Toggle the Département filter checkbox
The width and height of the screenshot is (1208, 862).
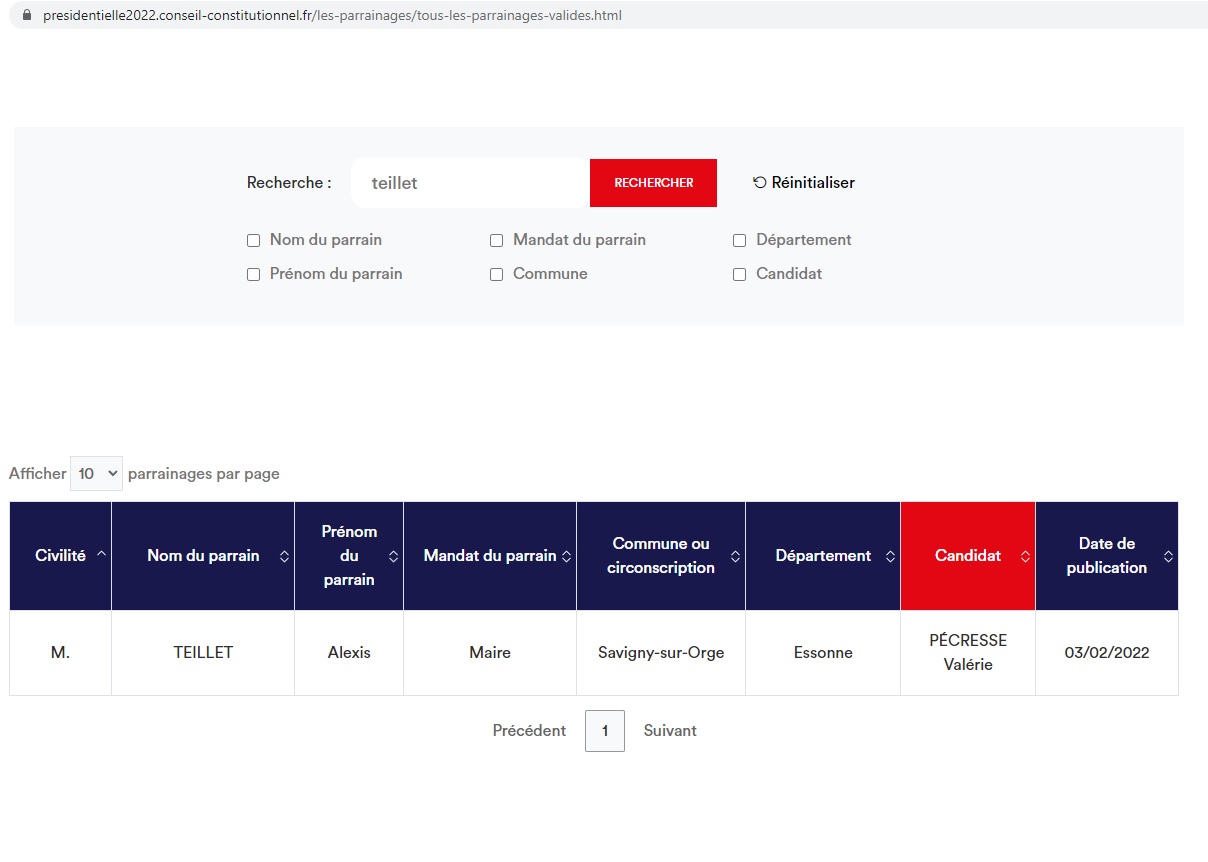coord(739,241)
